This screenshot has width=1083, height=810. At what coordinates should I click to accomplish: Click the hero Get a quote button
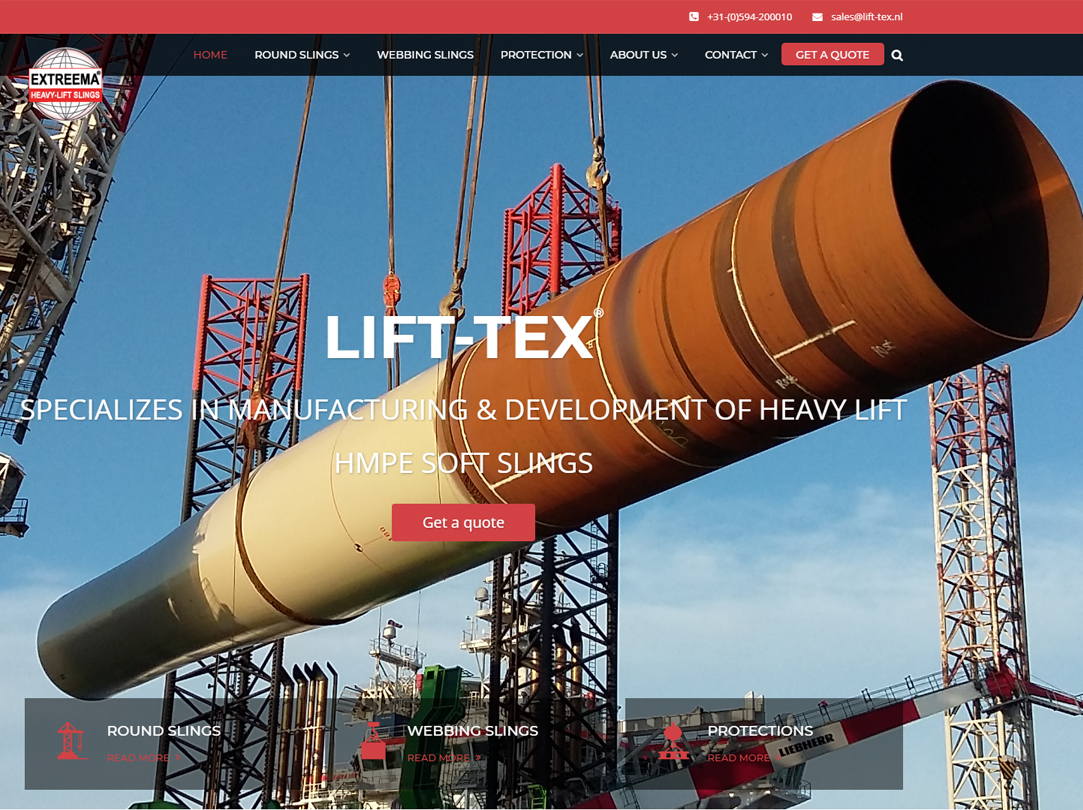pyautogui.click(x=463, y=522)
